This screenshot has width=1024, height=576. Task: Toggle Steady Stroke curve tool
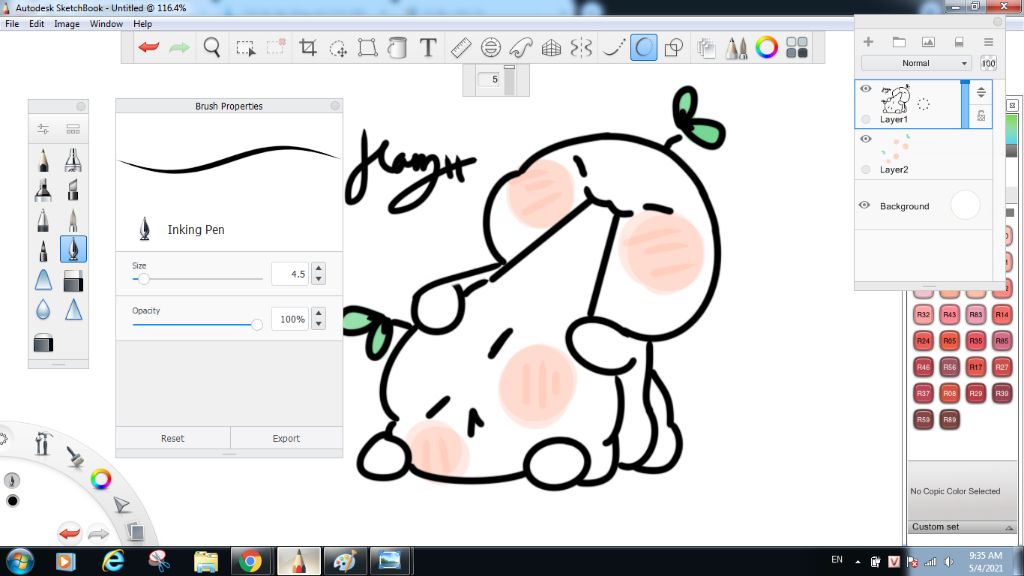pos(613,47)
